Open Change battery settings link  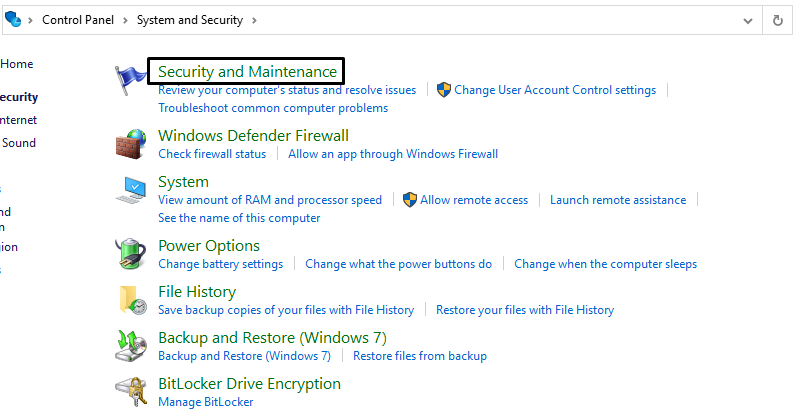pos(220,264)
